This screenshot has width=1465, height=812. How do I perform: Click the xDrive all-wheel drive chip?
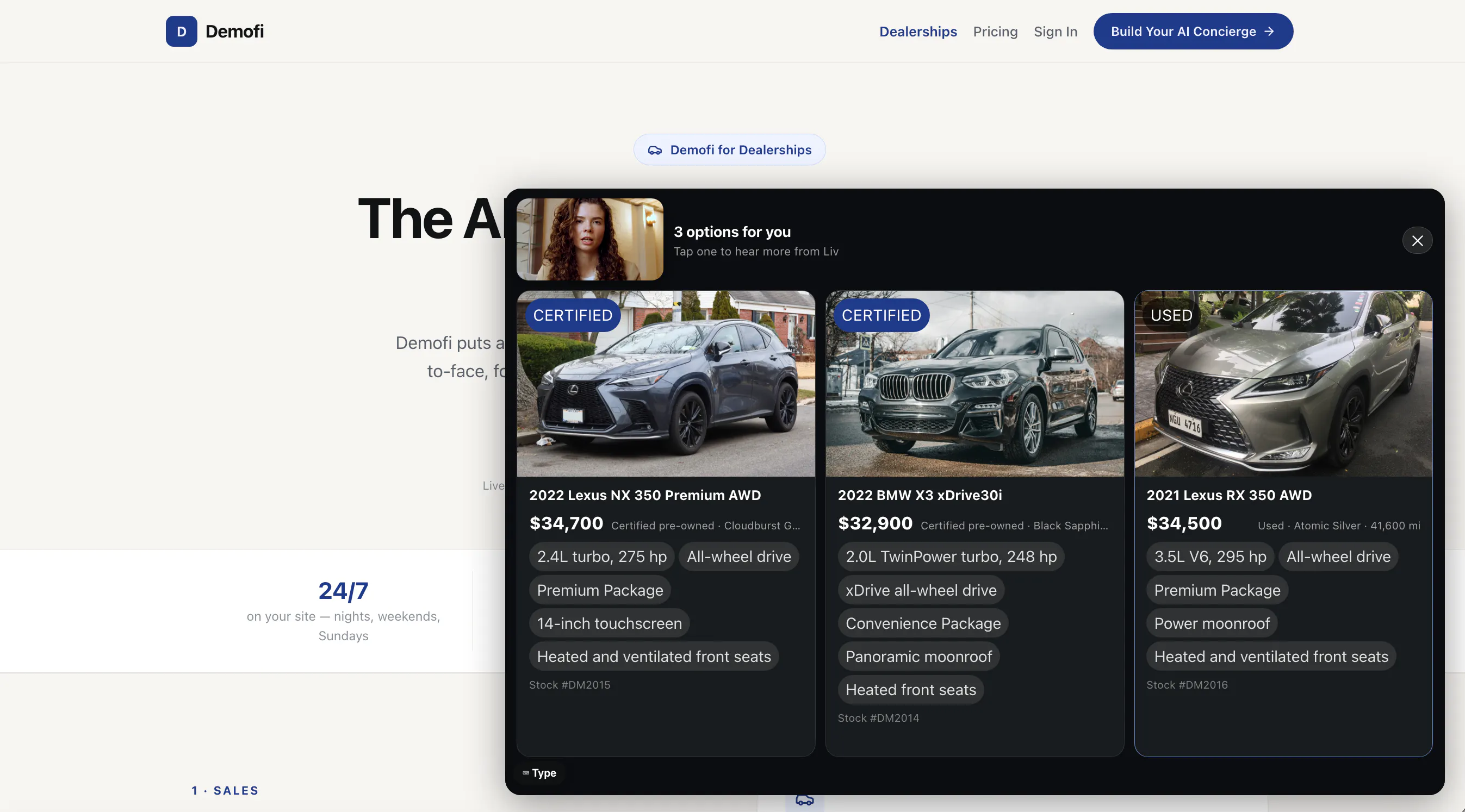(921, 590)
